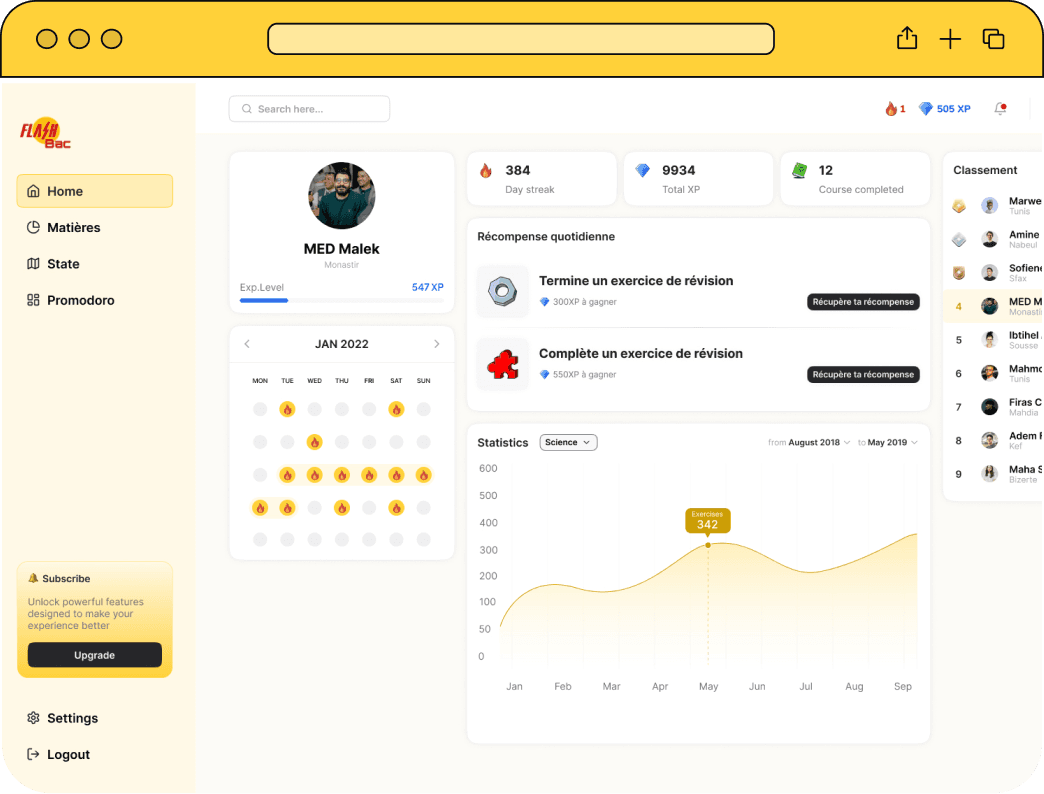This screenshot has height=794, width=1044.
Task: Click the Exp.Level progress bar
Action: [x=341, y=300]
